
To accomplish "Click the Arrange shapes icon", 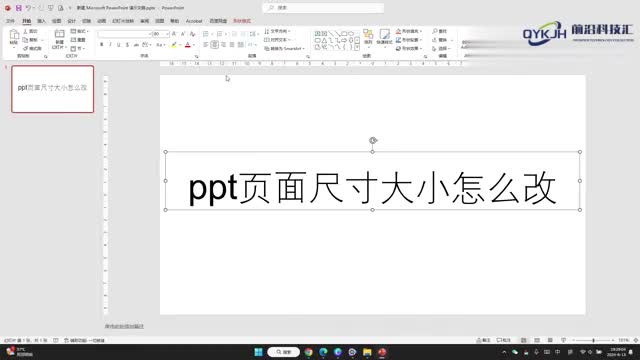I will pos(368,34).
